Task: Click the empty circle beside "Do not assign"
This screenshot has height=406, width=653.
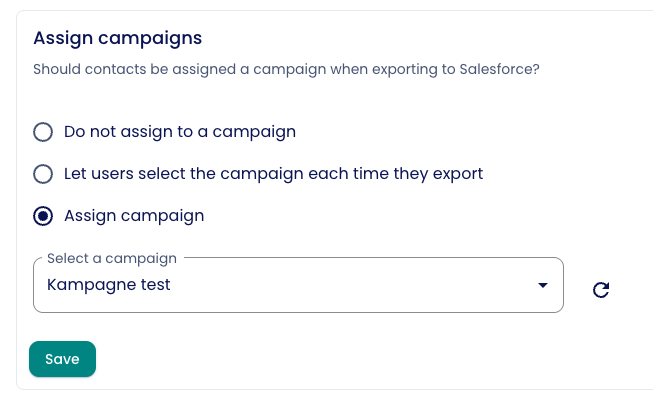Action: (x=43, y=132)
